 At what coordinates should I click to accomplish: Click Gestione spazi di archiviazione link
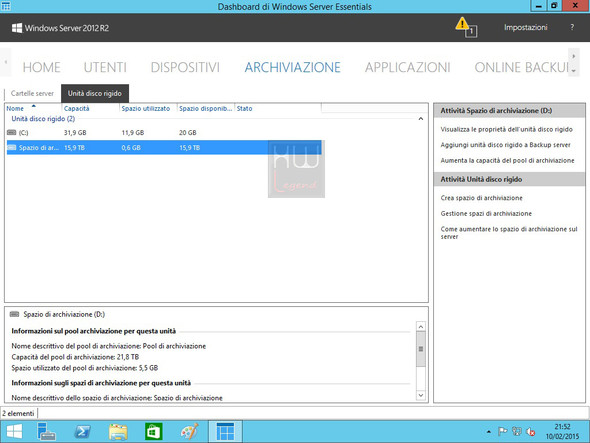tap(486, 213)
